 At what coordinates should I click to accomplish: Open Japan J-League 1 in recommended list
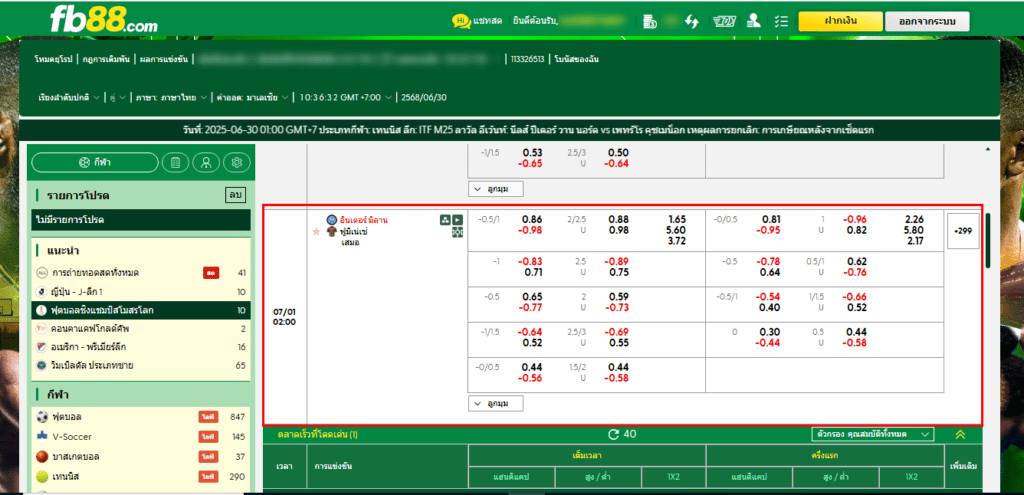[141, 291]
